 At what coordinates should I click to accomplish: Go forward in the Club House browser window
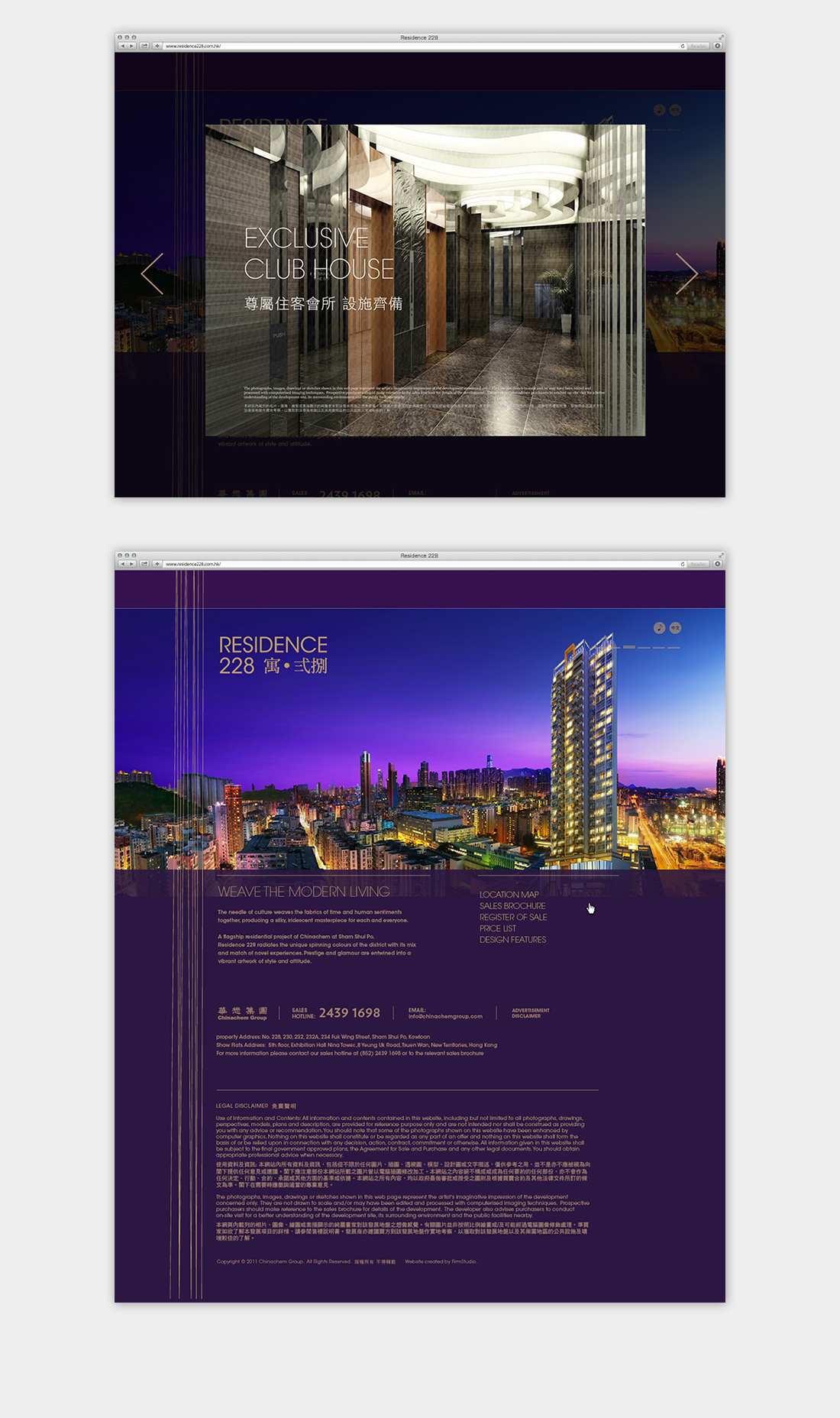[131, 46]
